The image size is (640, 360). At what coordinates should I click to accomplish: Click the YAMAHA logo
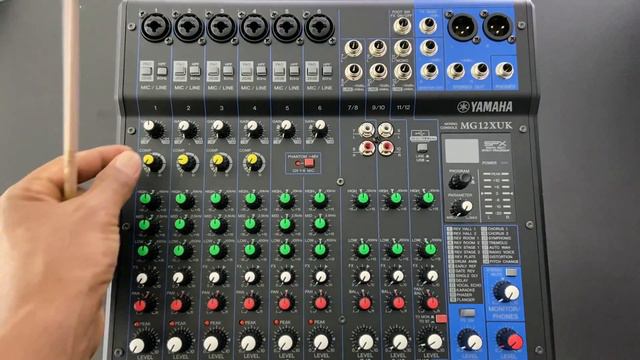485,107
